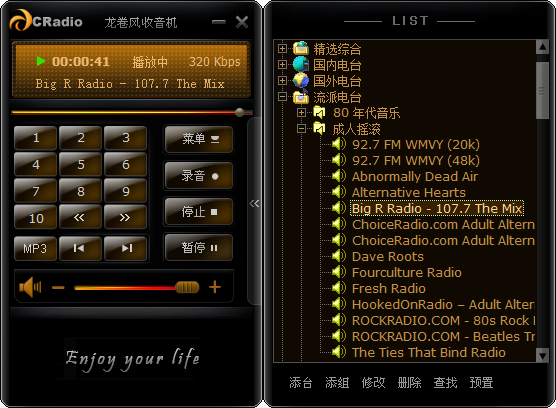Click 添台 to add a station
Image resolution: width=556 pixels, height=408 pixels.
click(x=301, y=382)
